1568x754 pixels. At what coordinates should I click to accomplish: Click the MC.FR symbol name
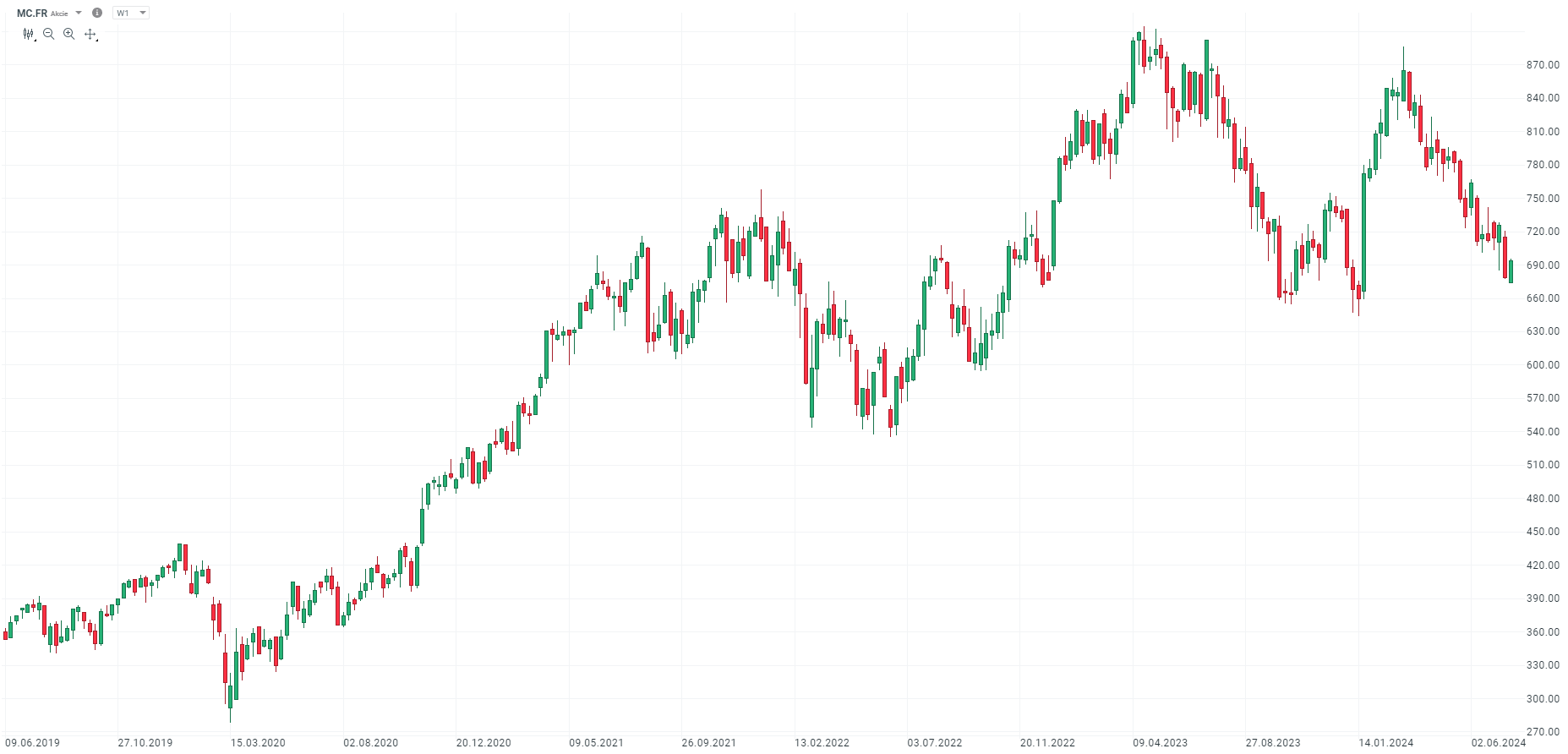click(x=32, y=14)
